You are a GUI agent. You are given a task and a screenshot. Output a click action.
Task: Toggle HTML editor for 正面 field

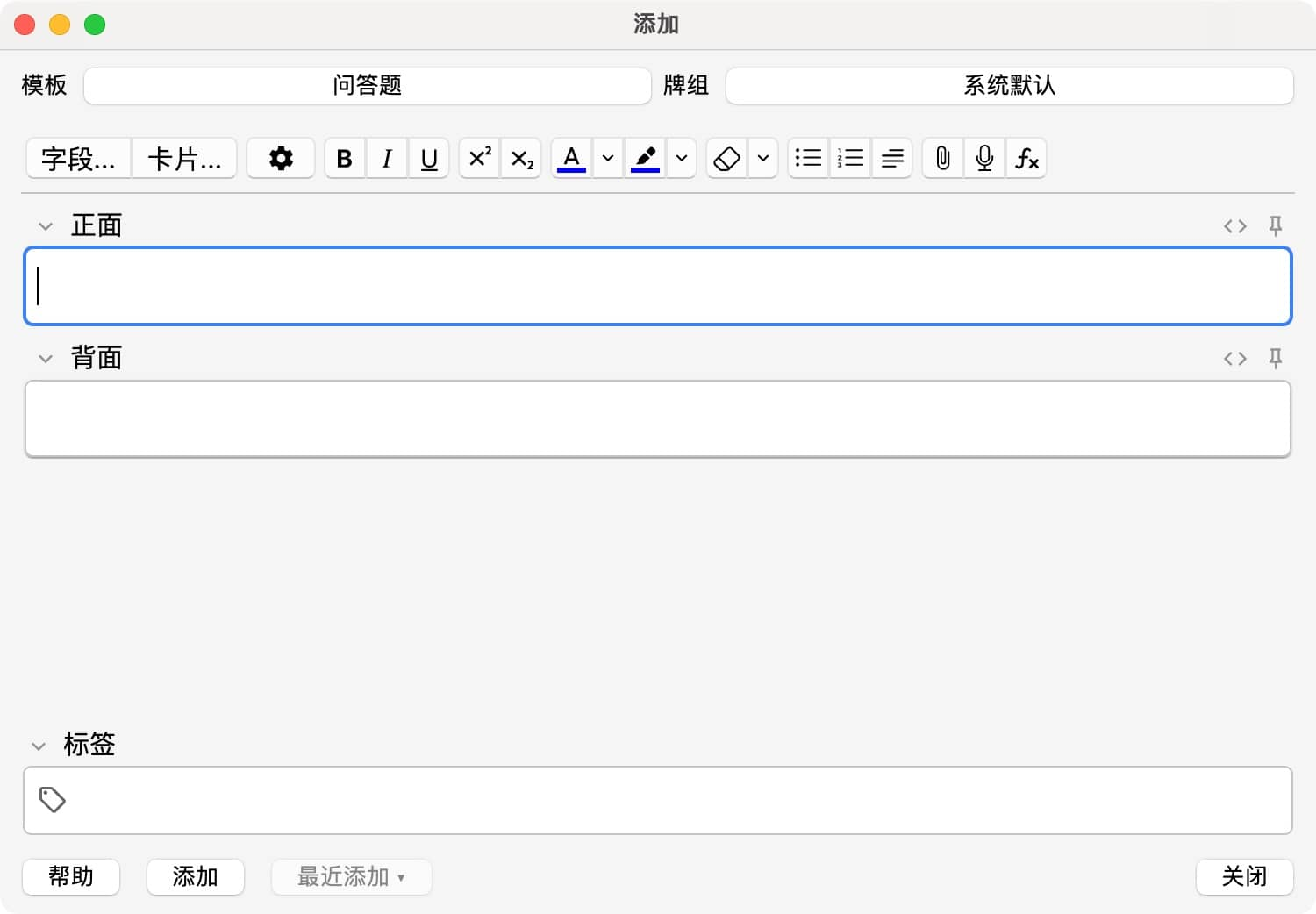tap(1234, 226)
